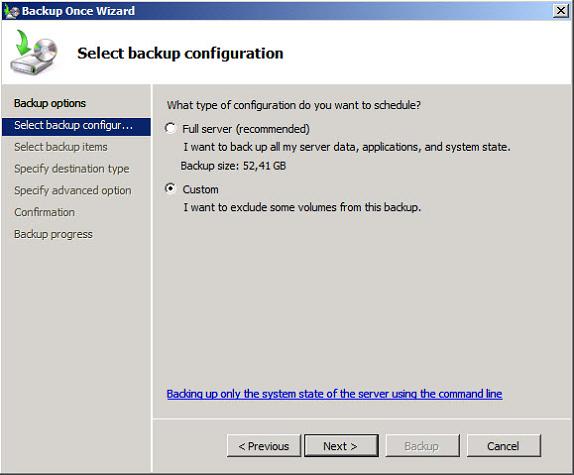574x475 pixels.
Task: Go back with the < Previous button
Action: (x=264, y=446)
